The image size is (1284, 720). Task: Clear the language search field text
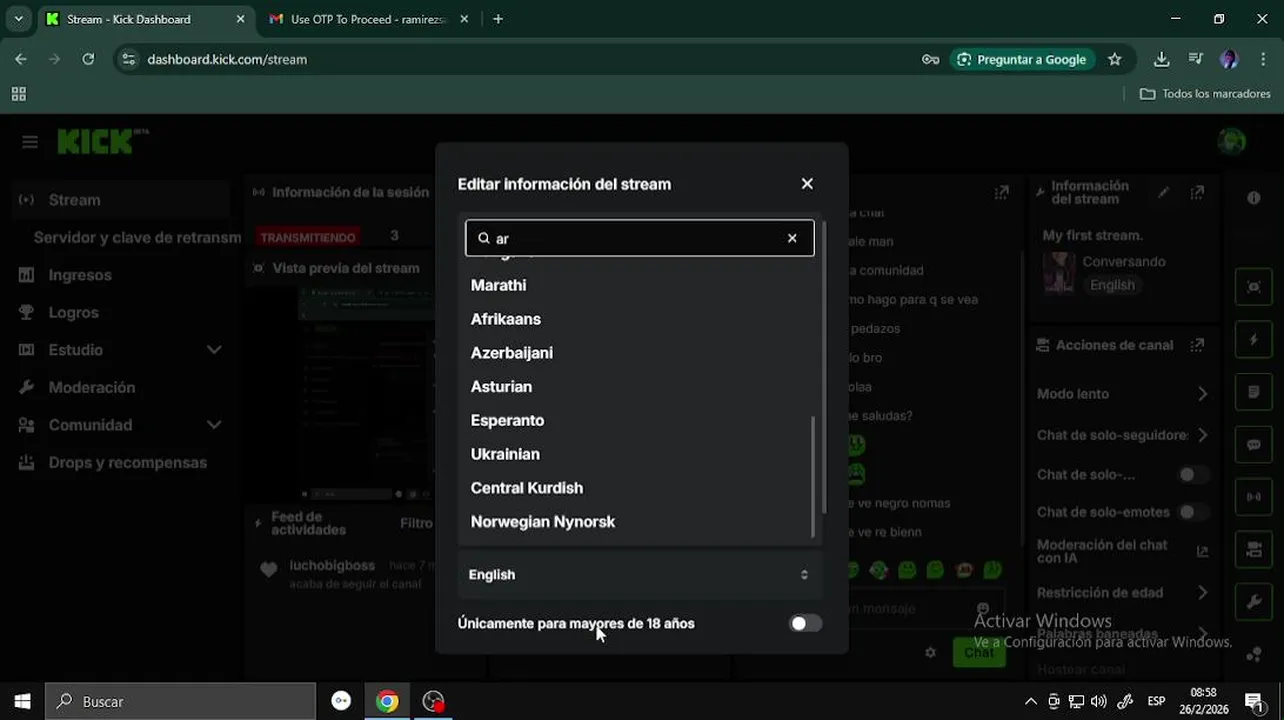tap(792, 238)
